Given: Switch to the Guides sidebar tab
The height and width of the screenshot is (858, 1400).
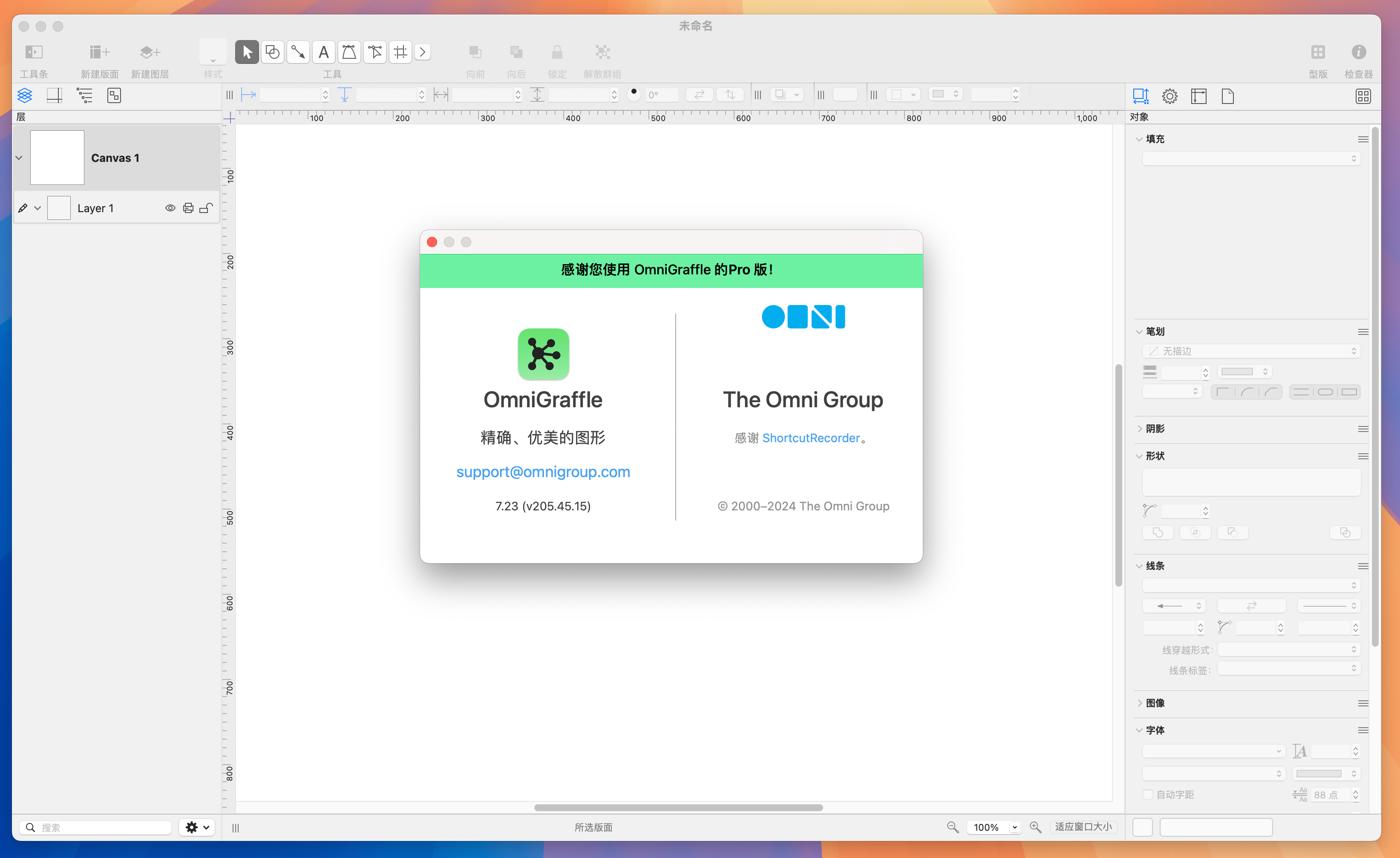Looking at the screenshot, I should click(55, 95).
